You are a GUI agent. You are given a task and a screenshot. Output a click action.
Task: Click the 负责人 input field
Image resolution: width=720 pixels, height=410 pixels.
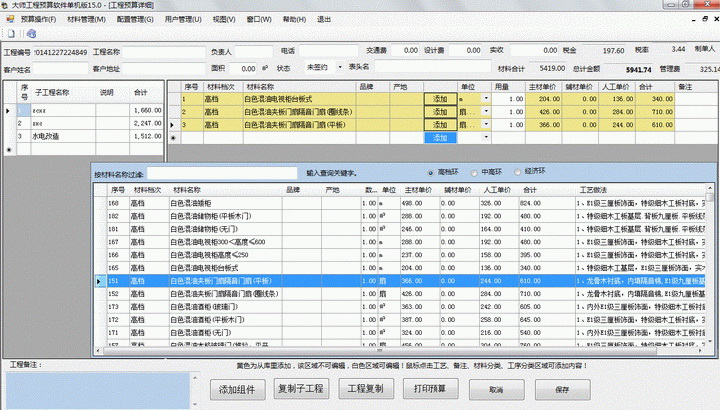[254, 52]
